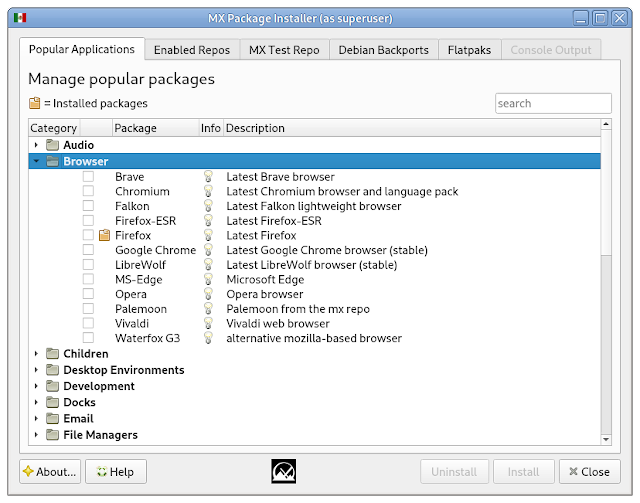
Task: Click the Package column header
Action: tap(155, 128)
